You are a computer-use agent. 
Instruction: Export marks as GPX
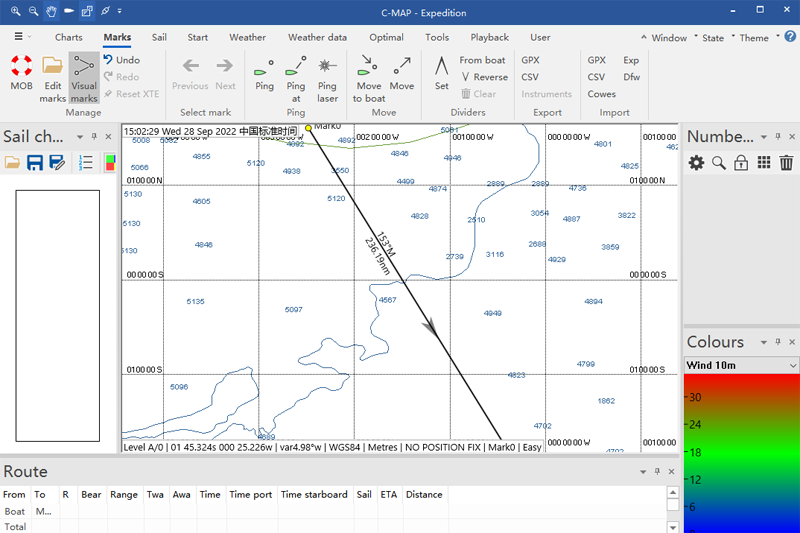[x=530, y=60]
